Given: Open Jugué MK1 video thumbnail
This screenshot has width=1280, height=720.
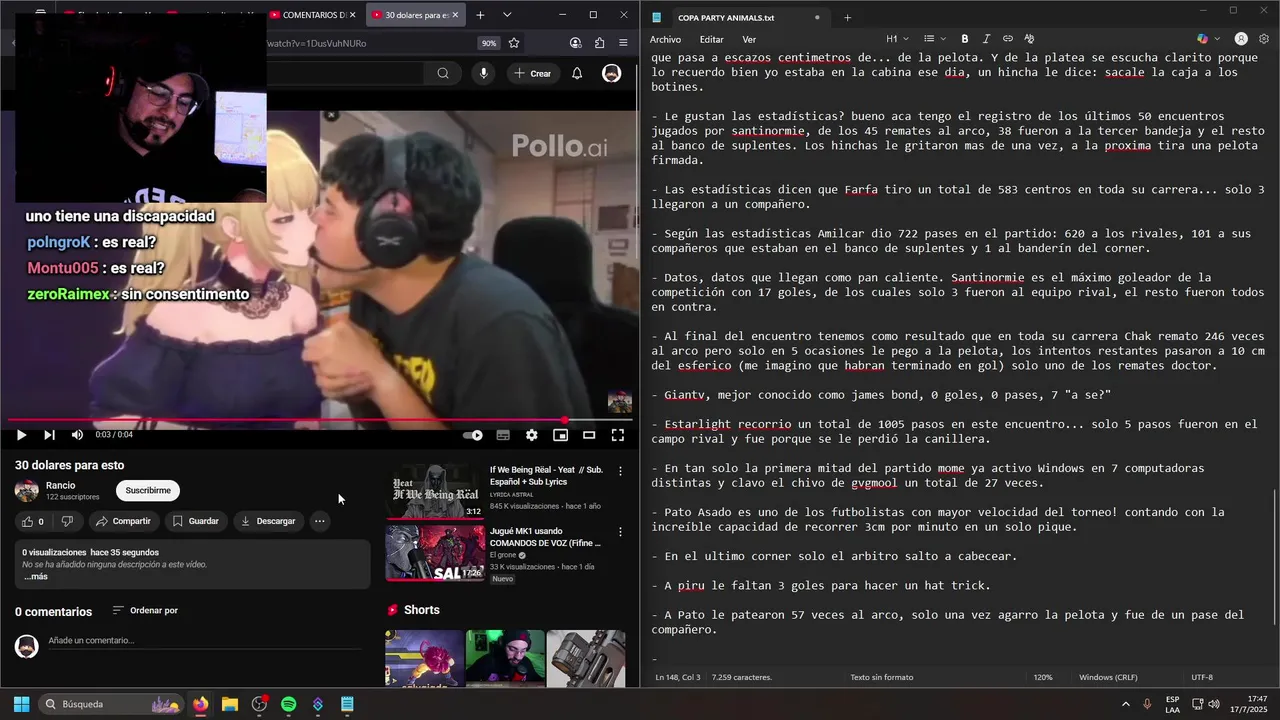Looking at the screenshot, I should tap(435, 553).
